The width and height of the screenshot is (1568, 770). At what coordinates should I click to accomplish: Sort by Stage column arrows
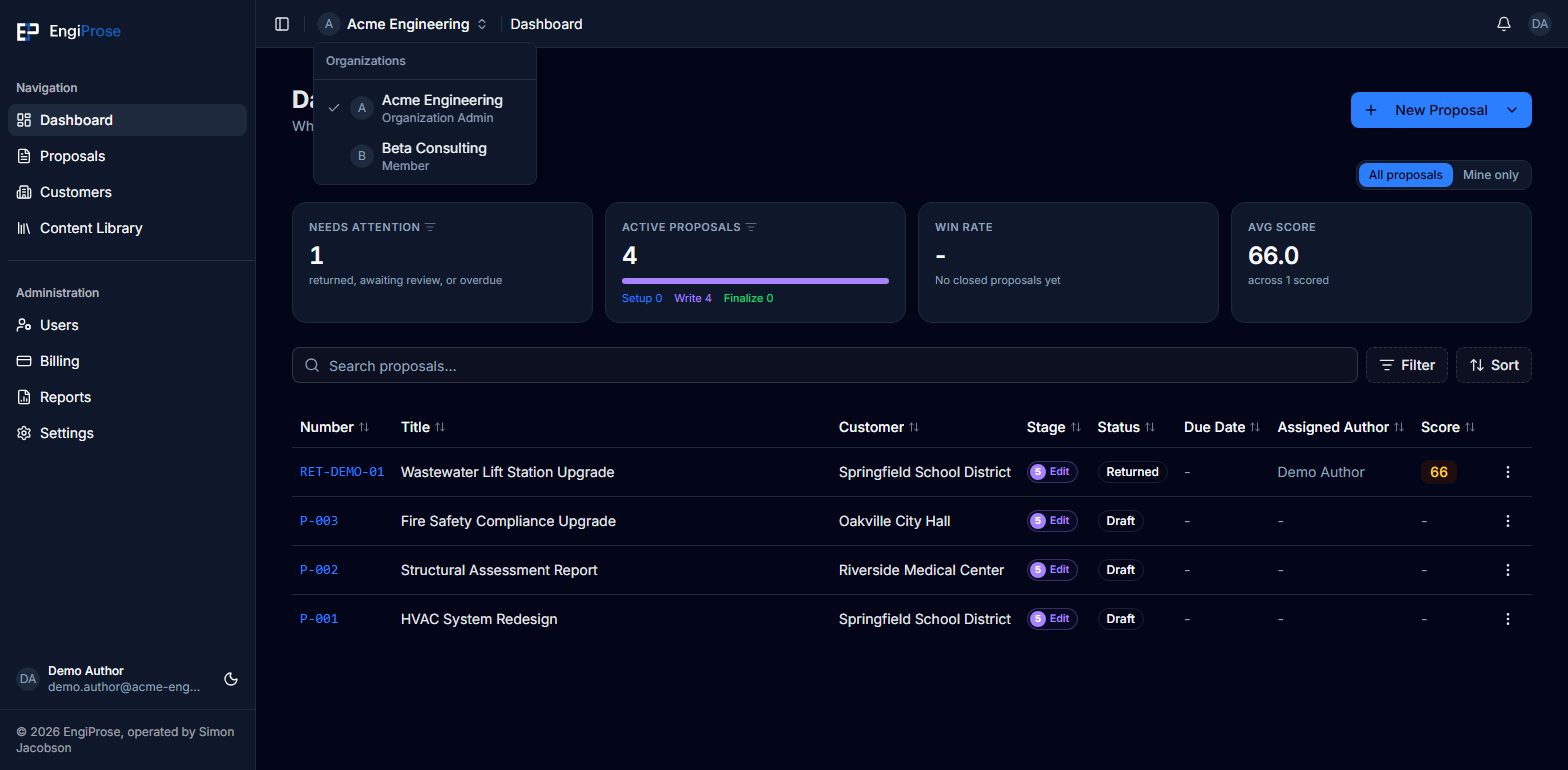[x=1076, y=427]
